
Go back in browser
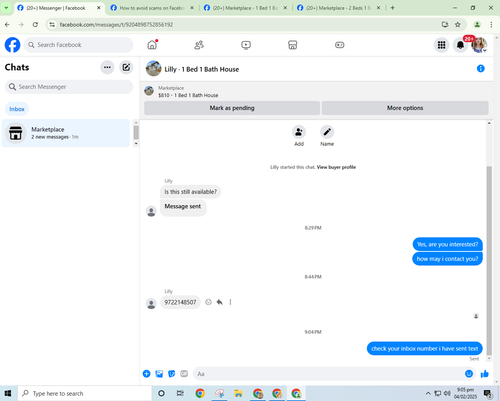7,24
